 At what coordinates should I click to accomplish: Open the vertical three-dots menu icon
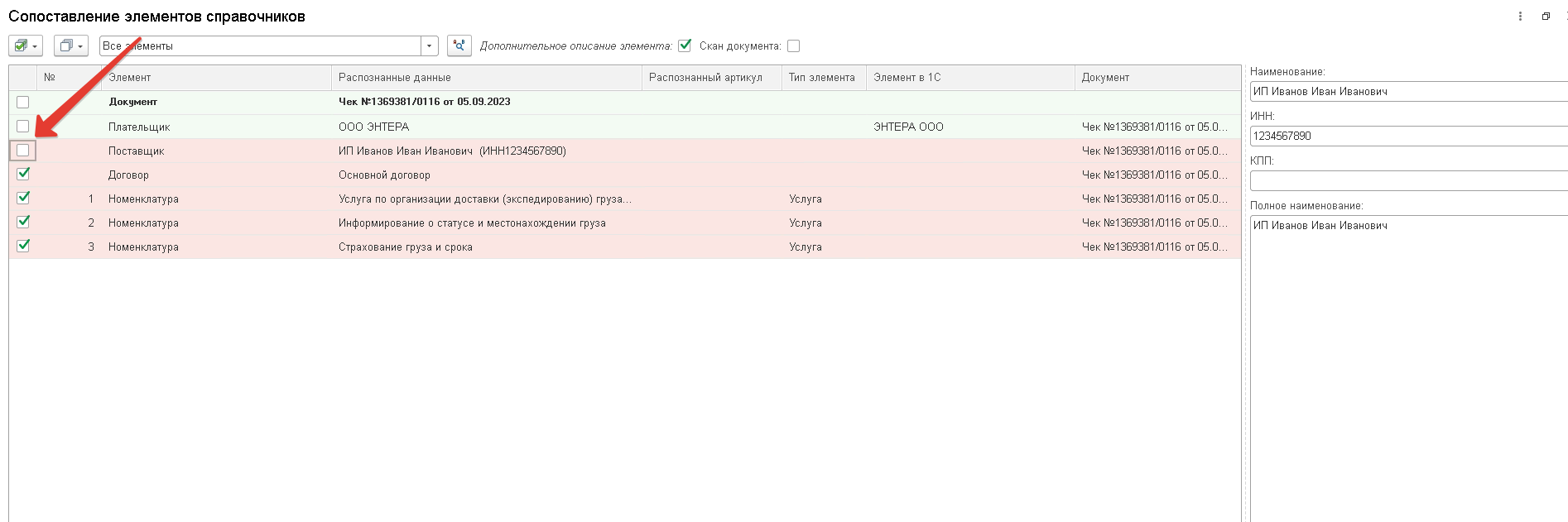[x=1520, y=17]
